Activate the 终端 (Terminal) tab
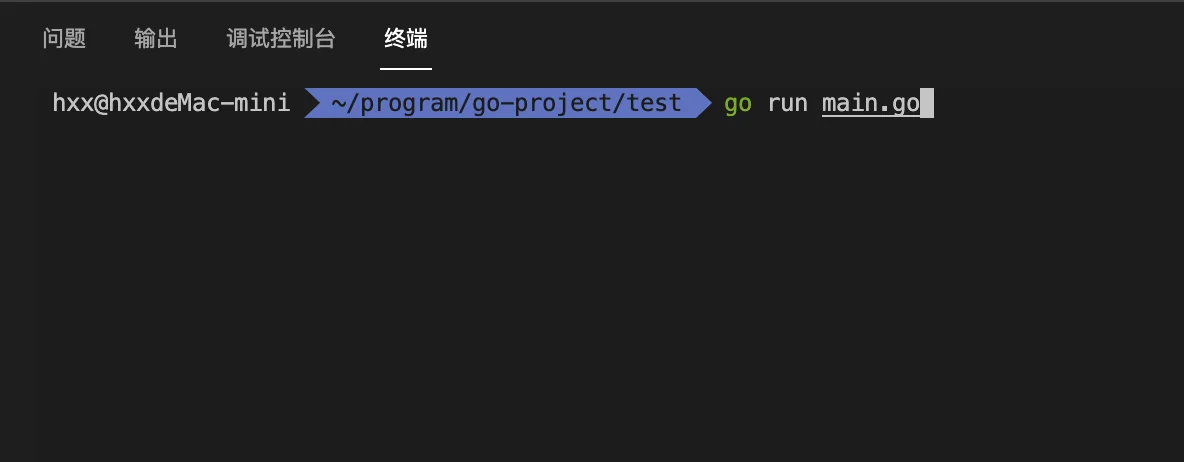Image resolution: width=1184 pixels, height=462 pixels. click(x=405, y=38)
